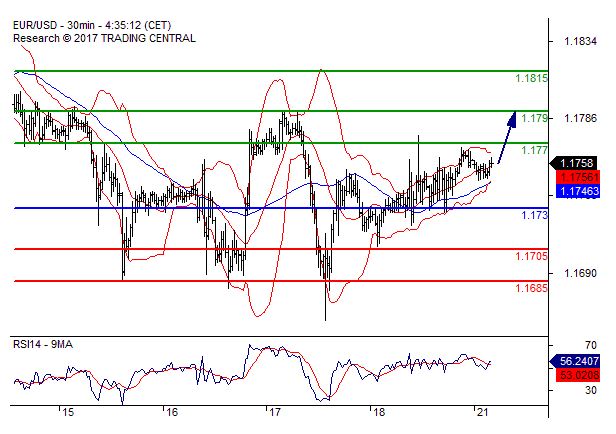Click the red 53.0208 RSI value tag
616x434 pixels.
(x=578, y=375)
